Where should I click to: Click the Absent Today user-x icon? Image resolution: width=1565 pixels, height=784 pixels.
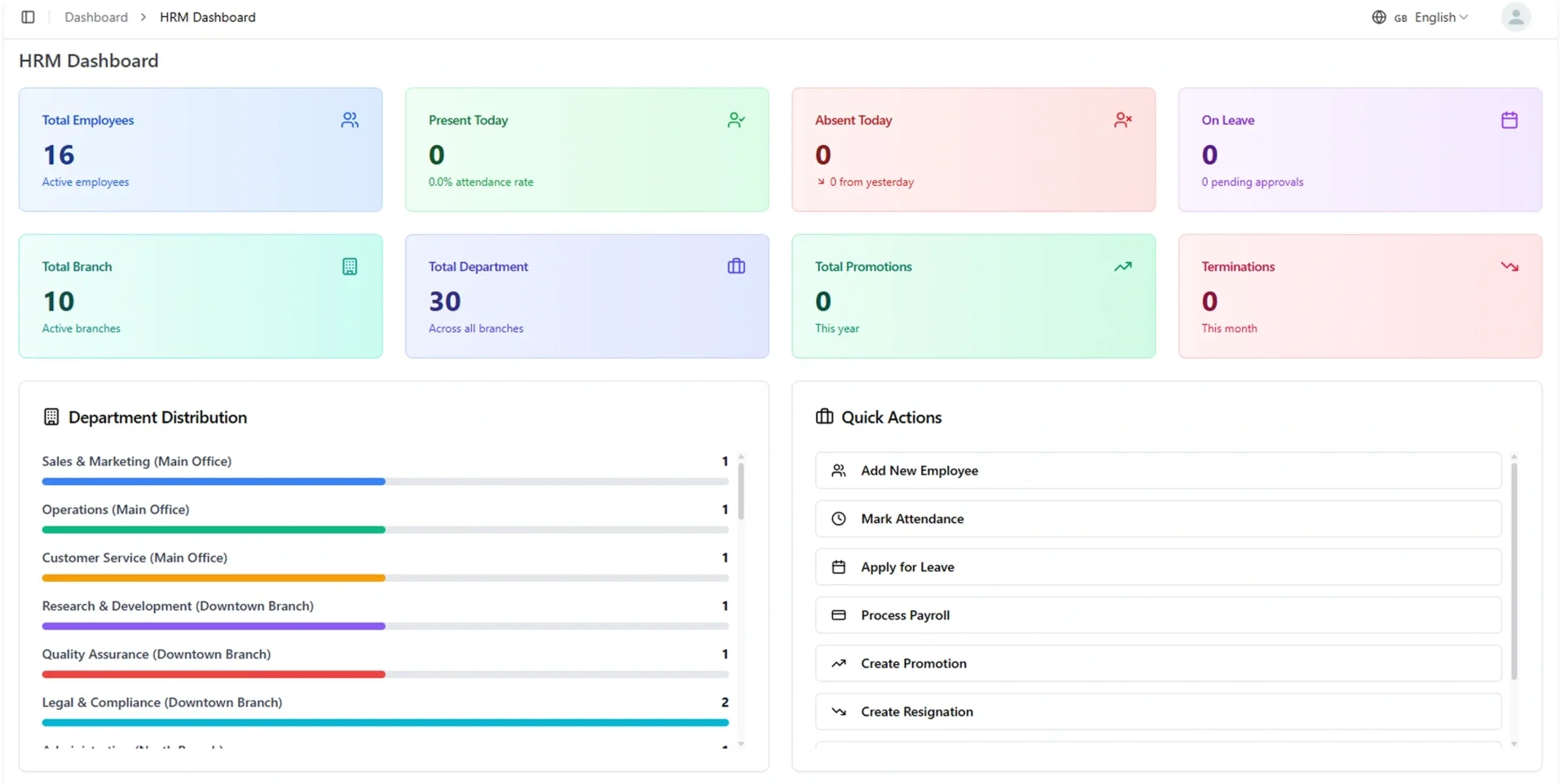coord(1122,120)
